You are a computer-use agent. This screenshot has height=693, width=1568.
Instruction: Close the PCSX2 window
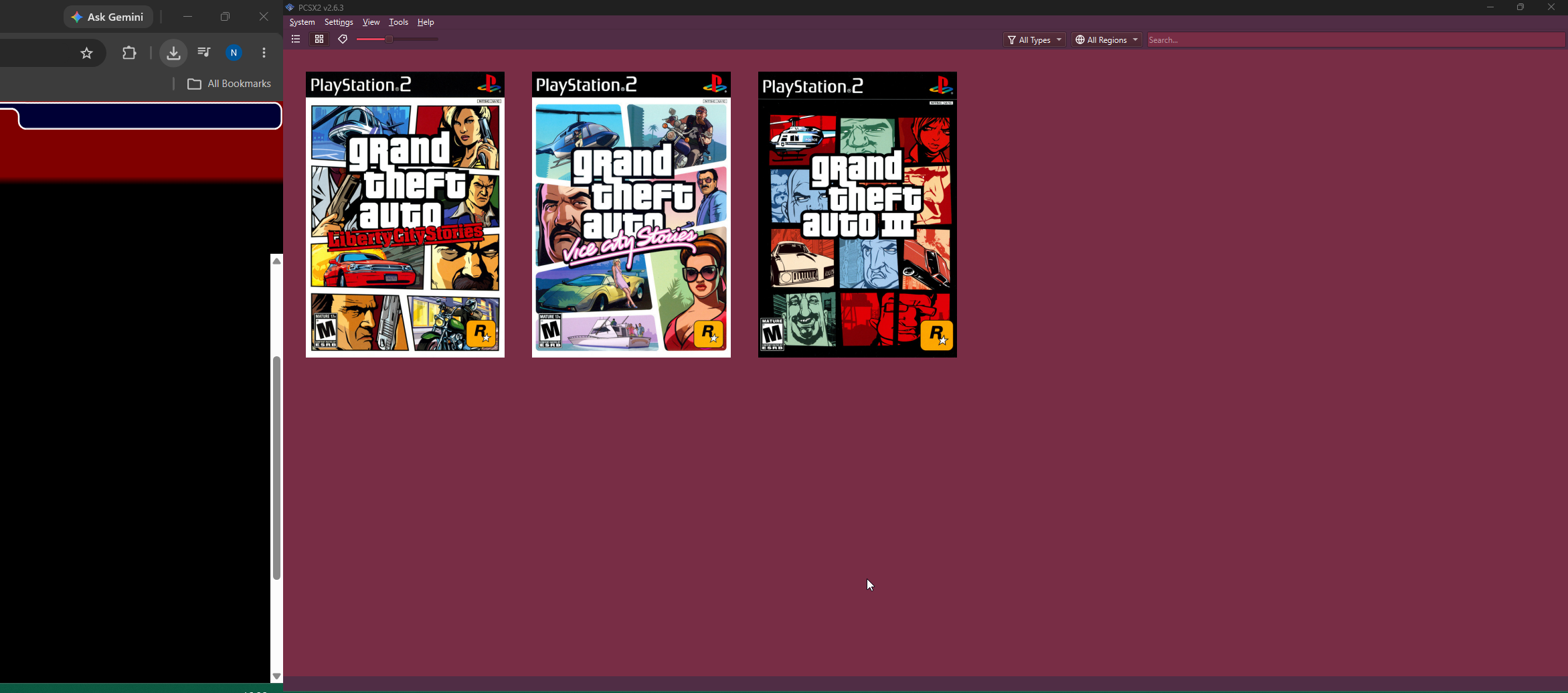[1551, 7]
